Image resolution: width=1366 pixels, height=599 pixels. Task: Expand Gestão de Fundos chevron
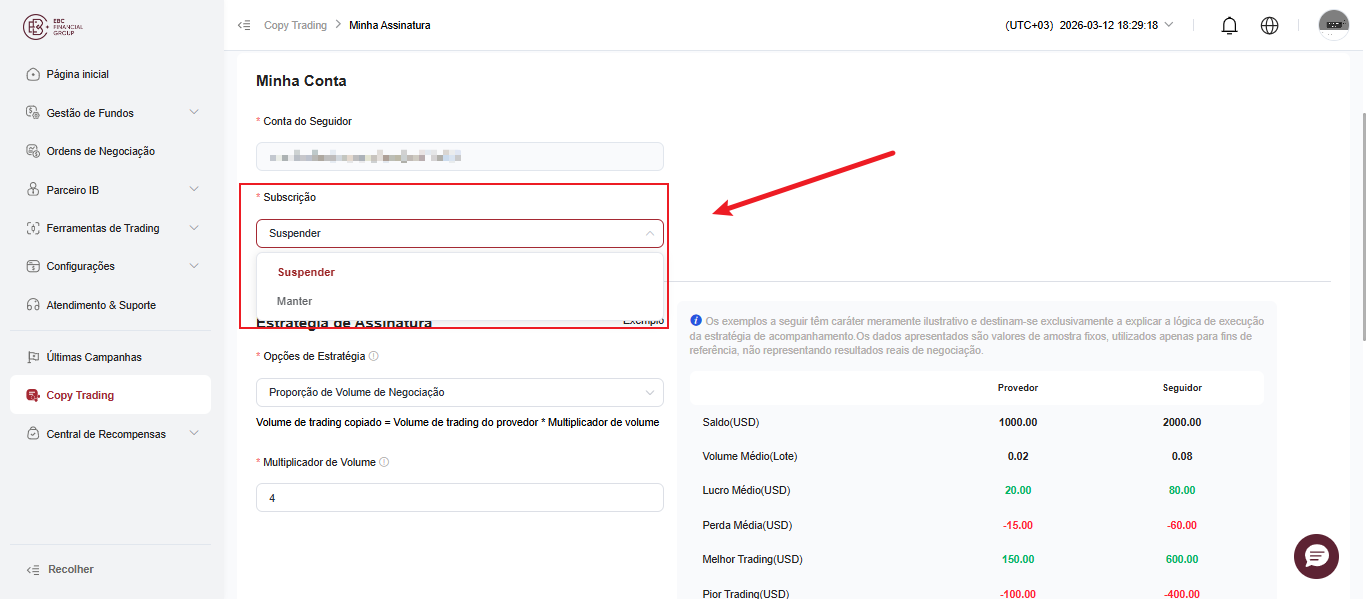click(x=194, y=112)
